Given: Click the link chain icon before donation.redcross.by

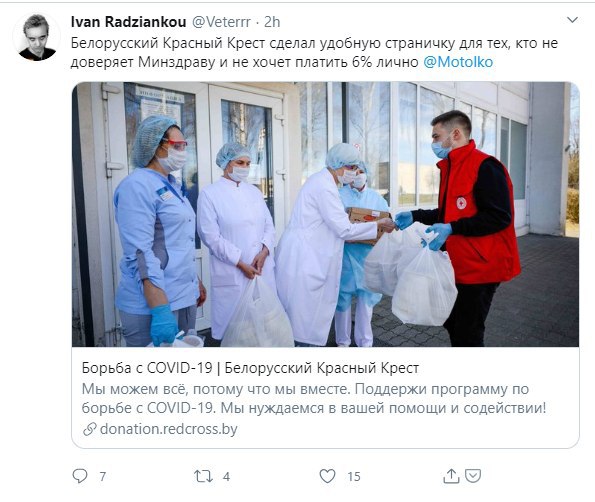Looking at the screenshot, I should (x=90, y=430).
